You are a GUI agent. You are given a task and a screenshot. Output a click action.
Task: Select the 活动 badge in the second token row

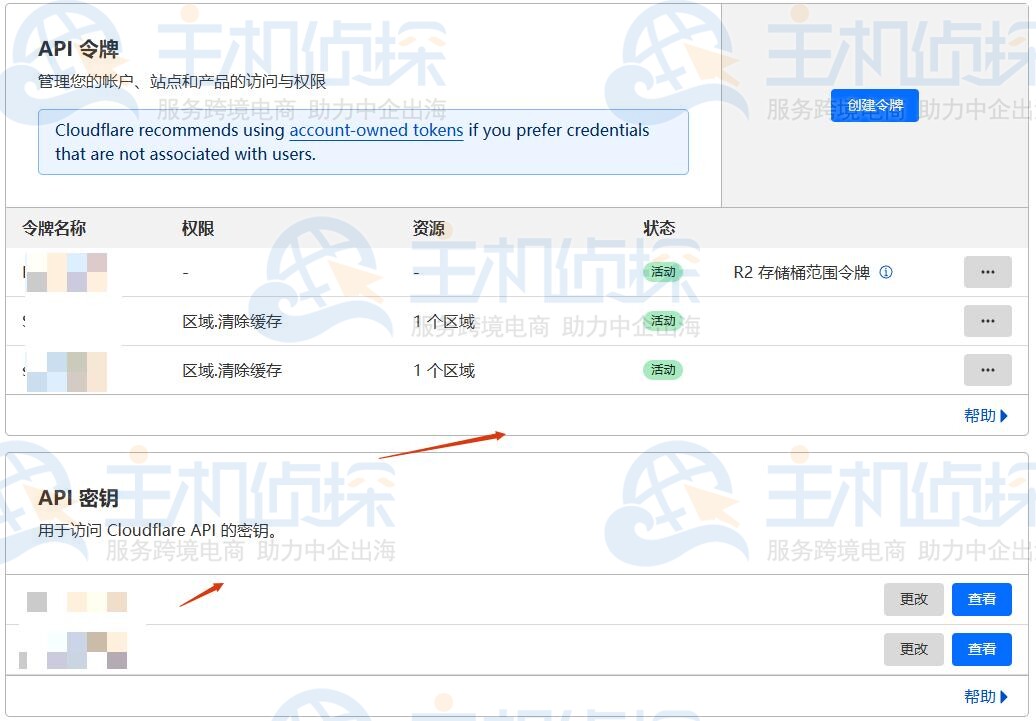(x=663, y=321)
